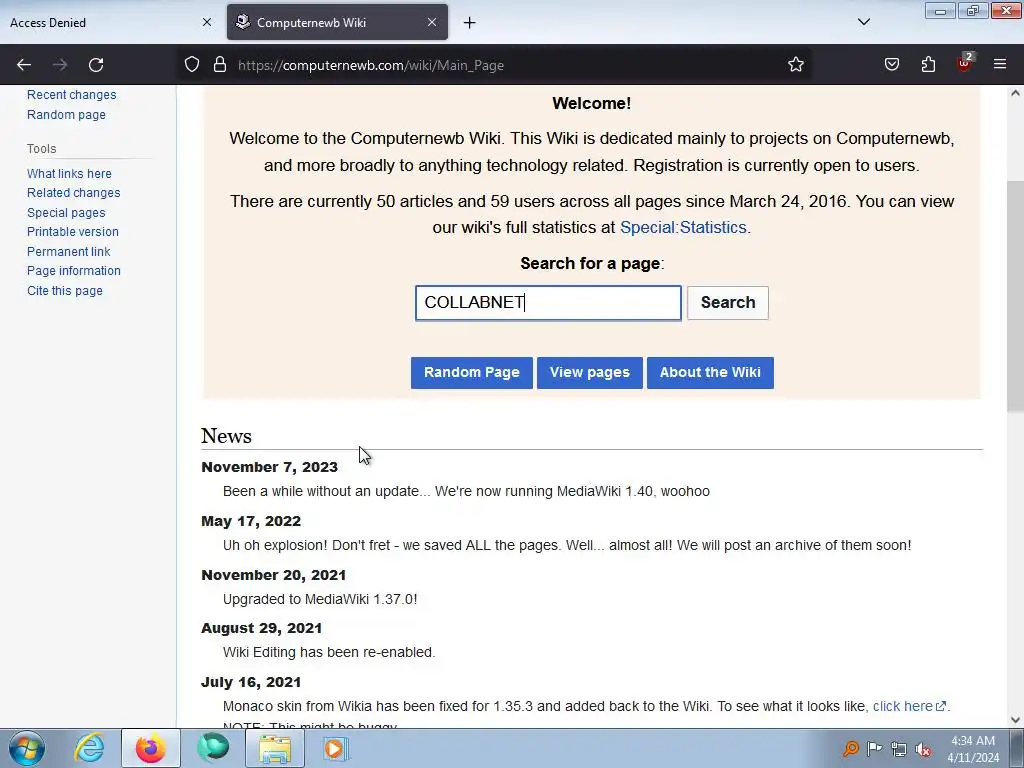Screen dimensions: 1024x768
Task: Click the scrollbar down arrow
Action: tap(1015, 720)
